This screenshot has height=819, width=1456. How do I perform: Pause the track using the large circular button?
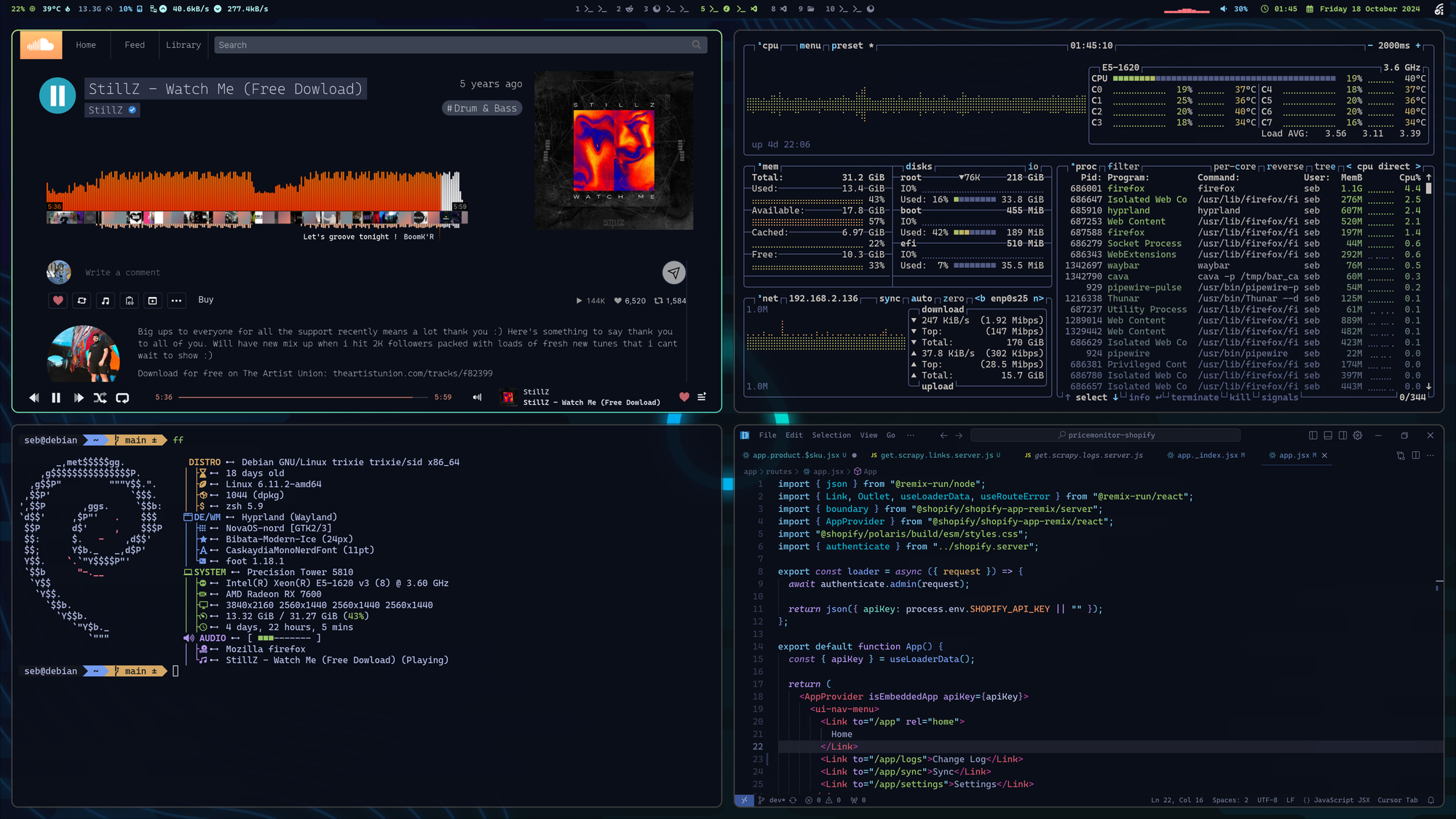point(58,95)
